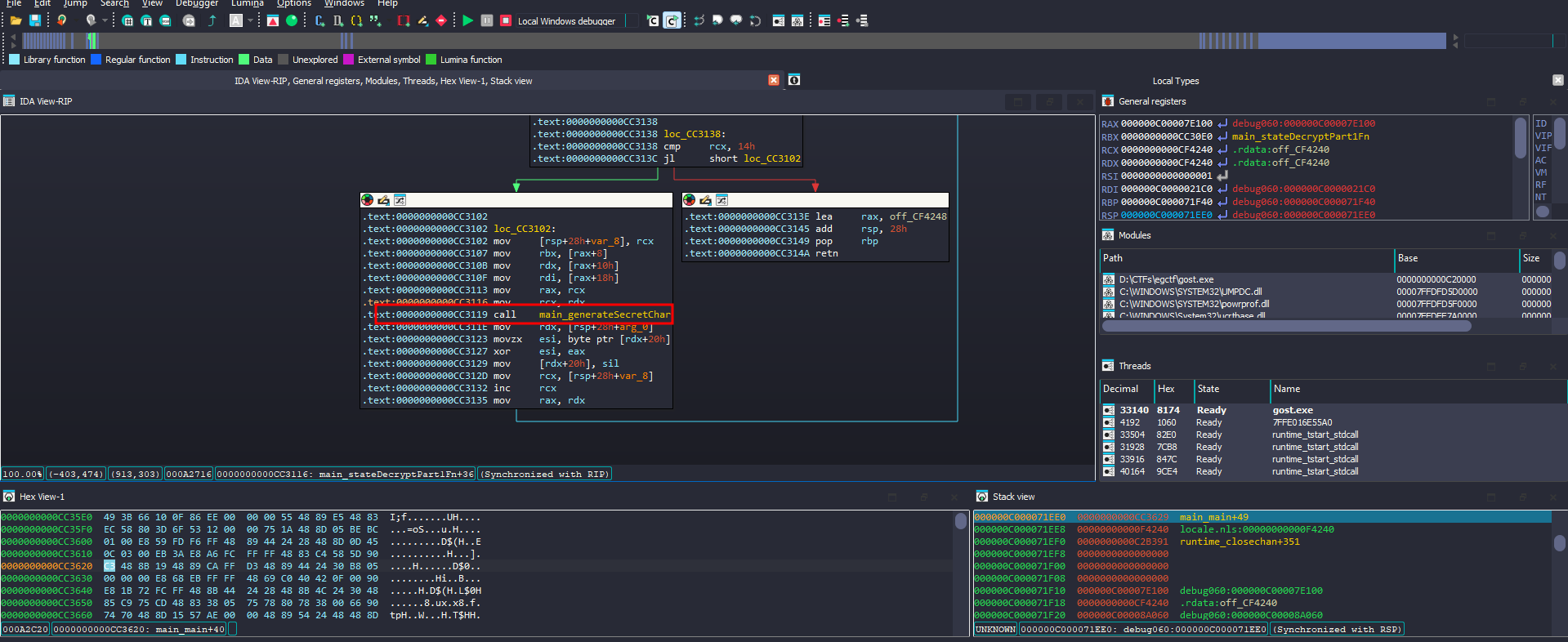The image size is (1568, 642).
Task: Click the Save database floppy disk icon
Action: click(x=35, y=20)
